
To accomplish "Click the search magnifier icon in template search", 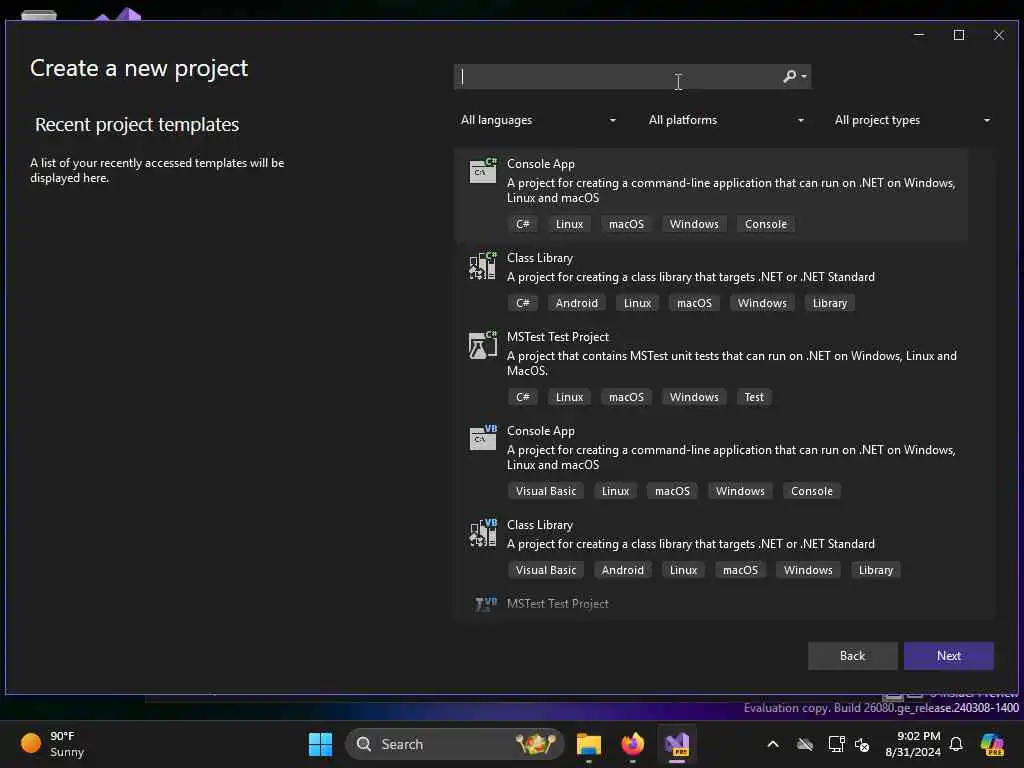I will click(790, 76).
